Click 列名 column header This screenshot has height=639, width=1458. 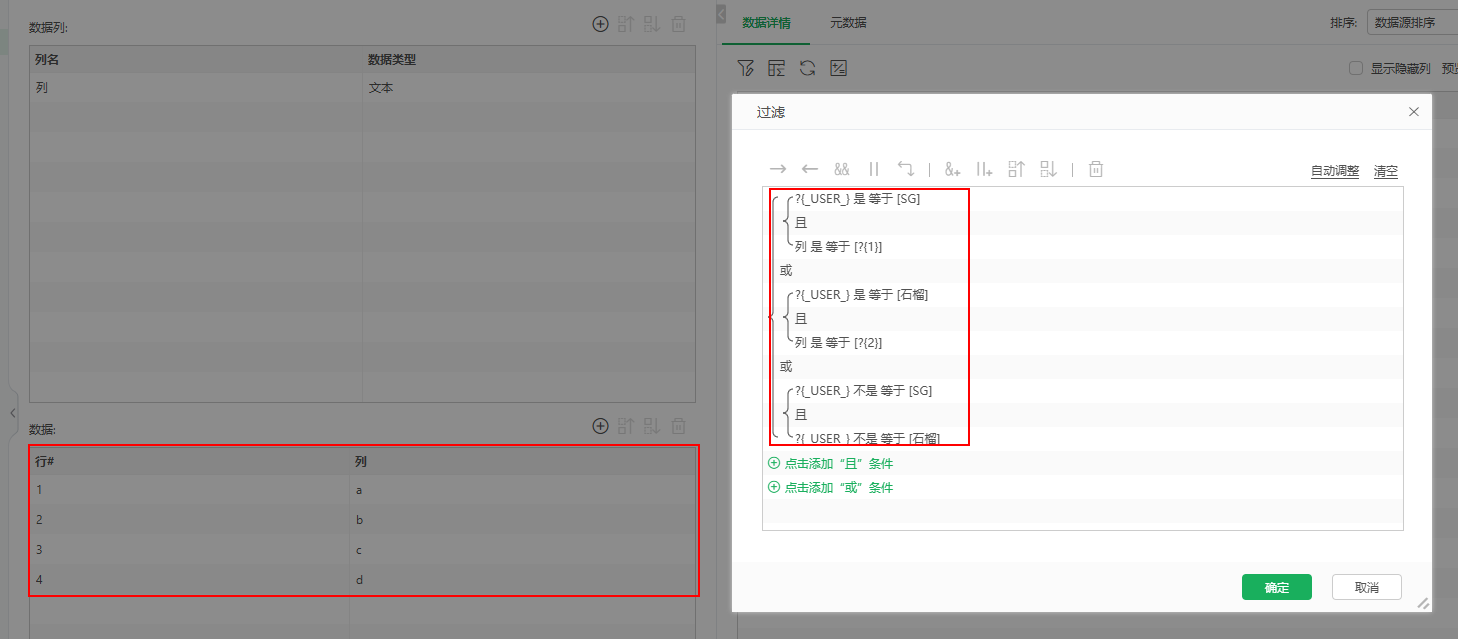196,60
